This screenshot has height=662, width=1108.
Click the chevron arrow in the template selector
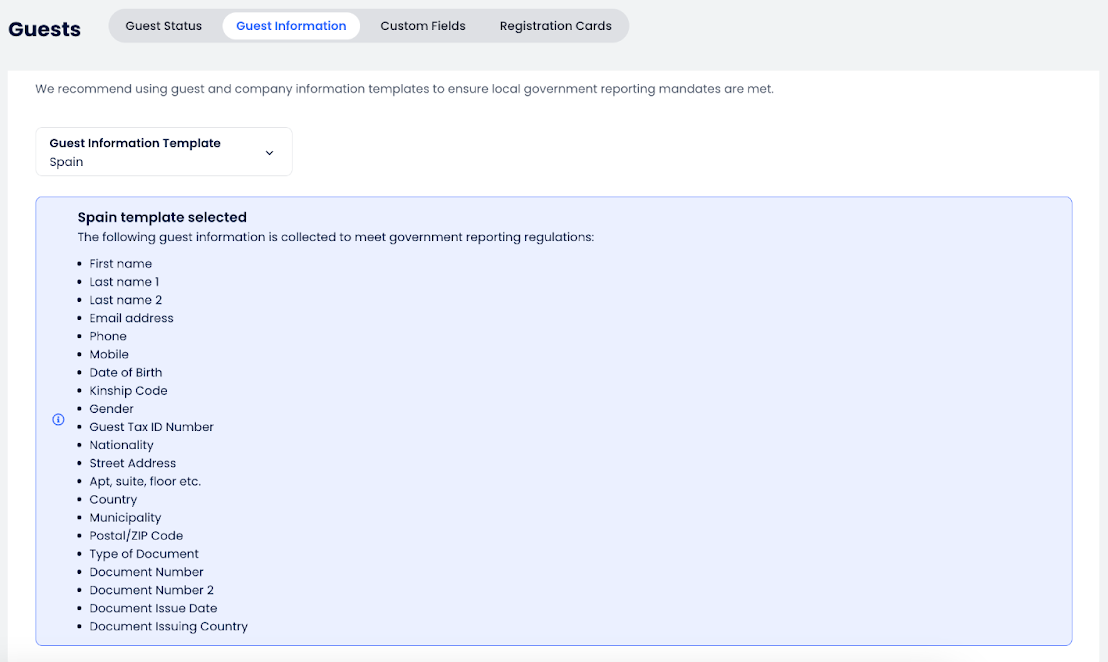point(269,153)
